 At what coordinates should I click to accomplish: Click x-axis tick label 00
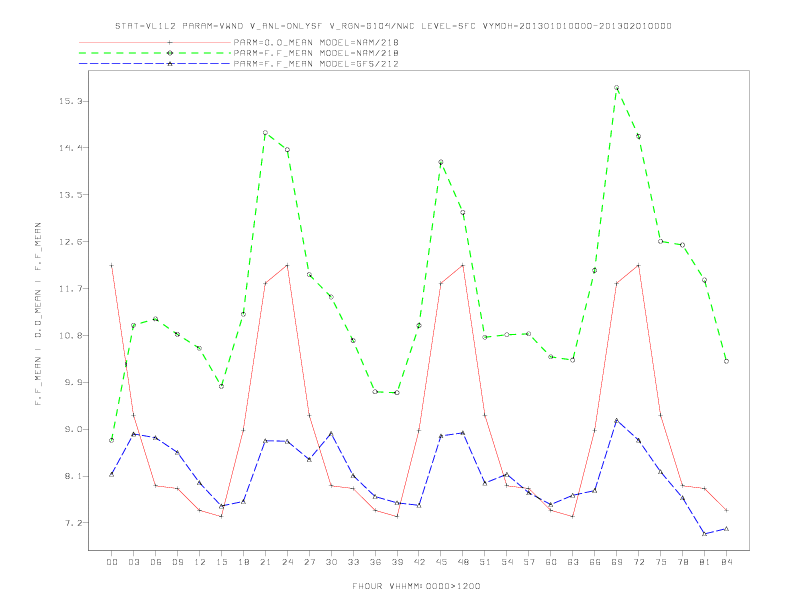(x=112, y=562)
